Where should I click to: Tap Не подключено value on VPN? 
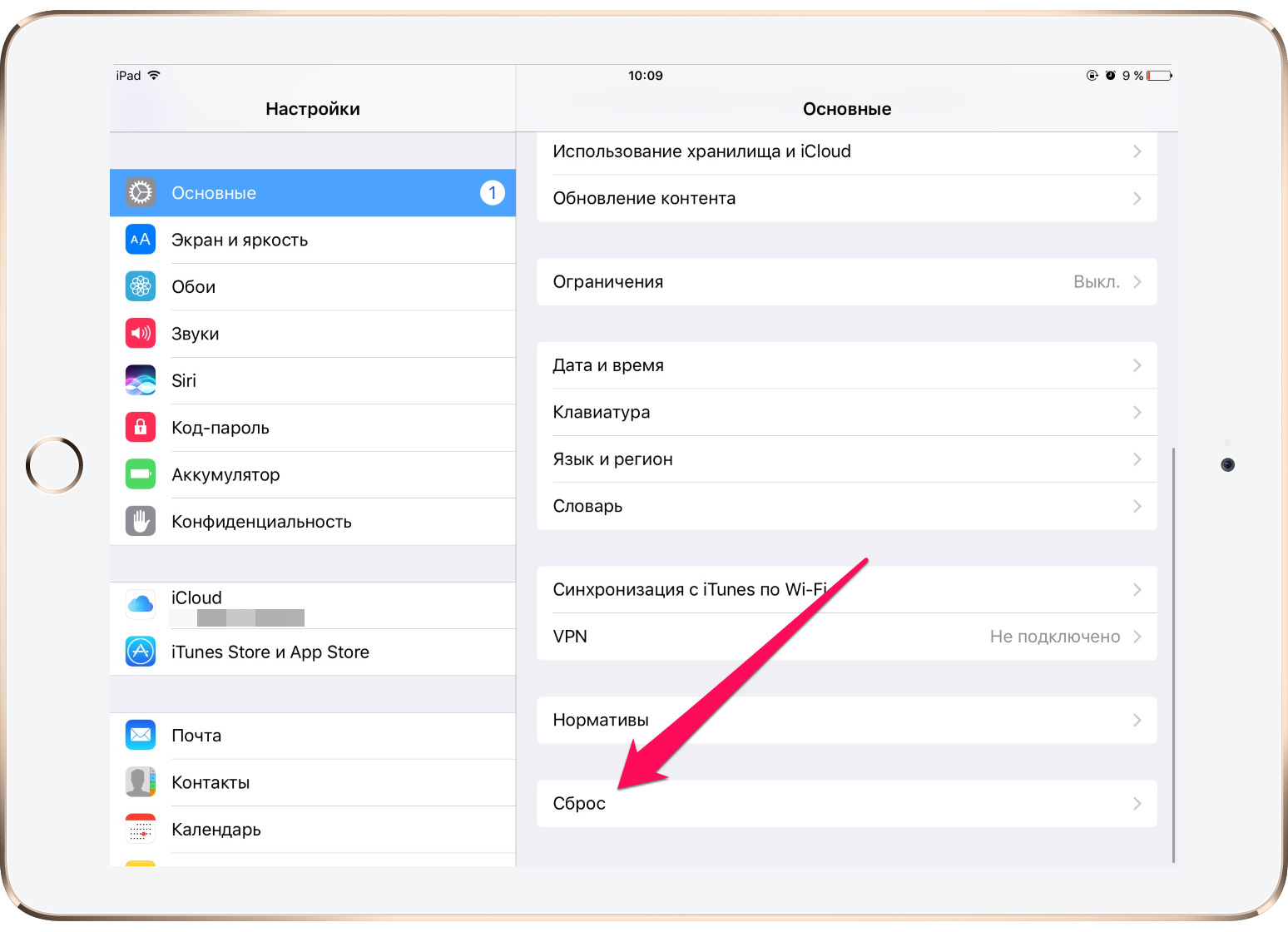(x=1055, y=637)
